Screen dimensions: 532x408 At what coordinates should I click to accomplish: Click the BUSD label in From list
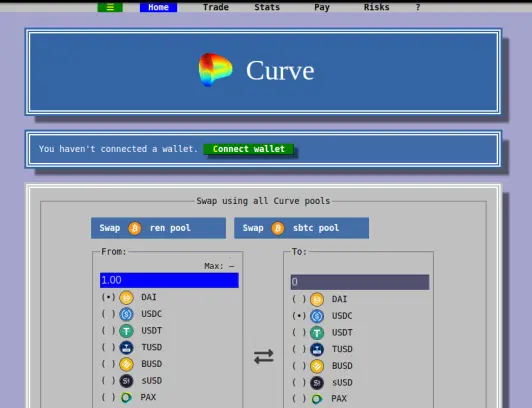pyautogui.click(x=152, y=364)
